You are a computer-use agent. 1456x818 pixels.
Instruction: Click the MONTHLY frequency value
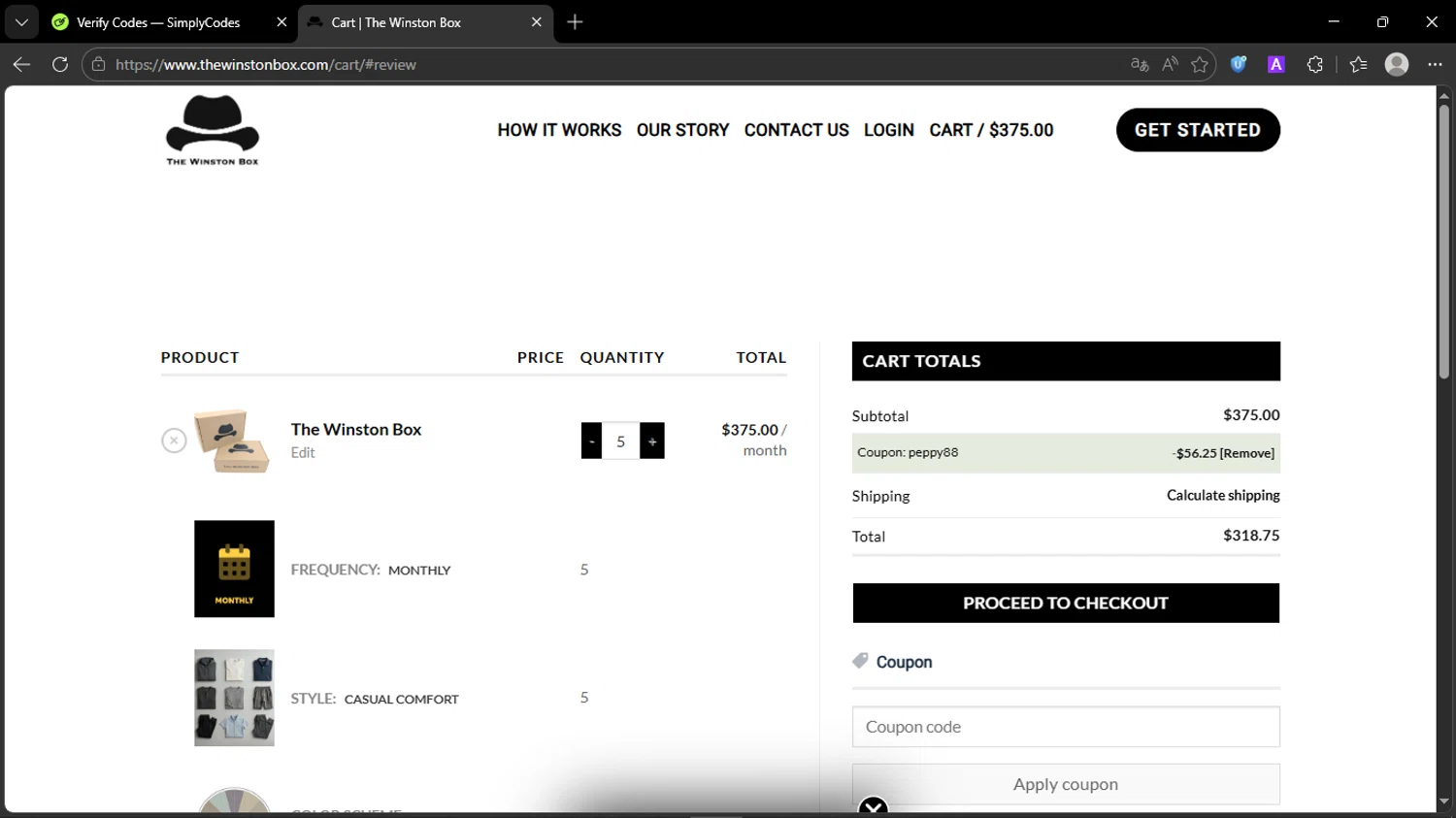[419, 571]
